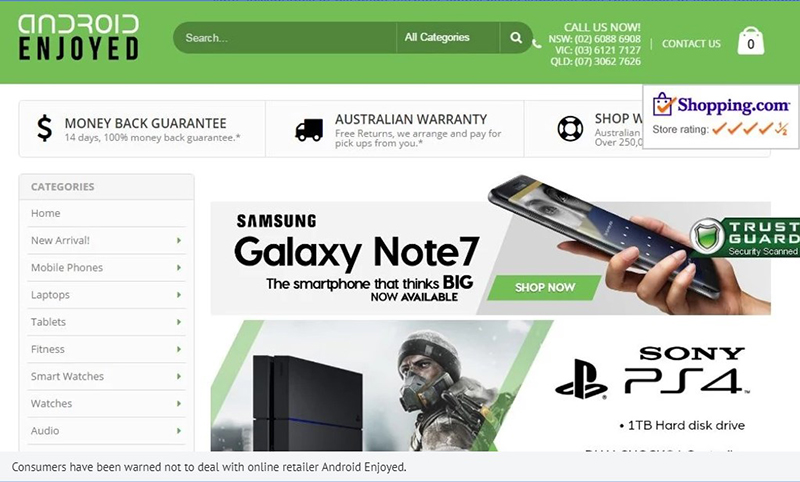Open the Sony PS4 promotional banner
Screen dimensions: 800x482
point(491,386)
